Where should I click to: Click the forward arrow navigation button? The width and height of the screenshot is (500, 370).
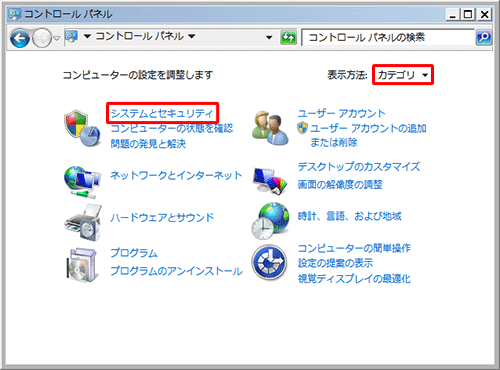[42, 38]
